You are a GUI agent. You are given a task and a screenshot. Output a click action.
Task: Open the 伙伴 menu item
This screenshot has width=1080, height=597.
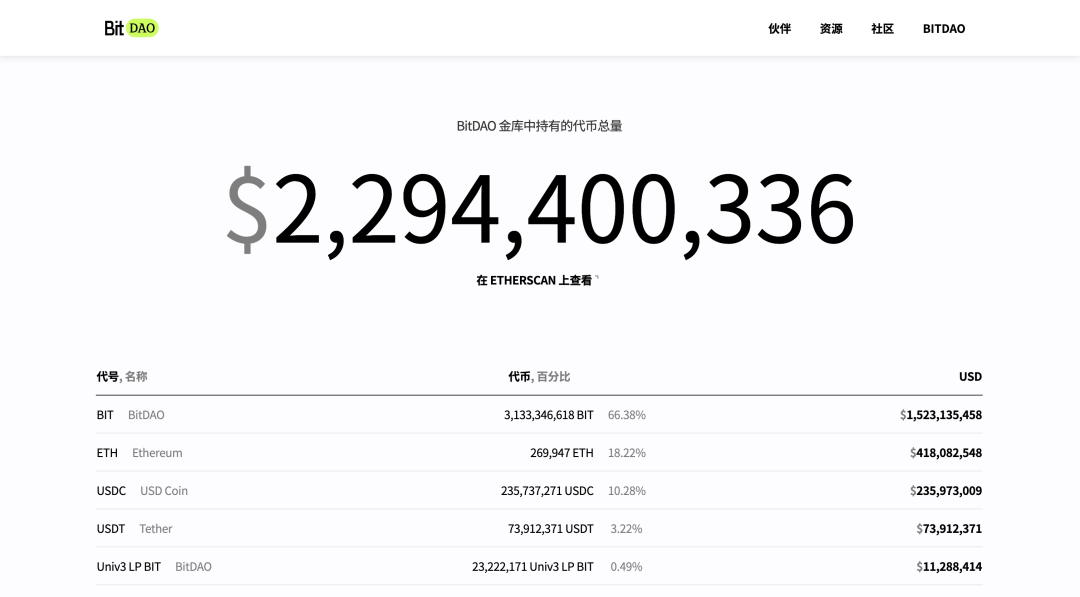(x=779, y=29)
